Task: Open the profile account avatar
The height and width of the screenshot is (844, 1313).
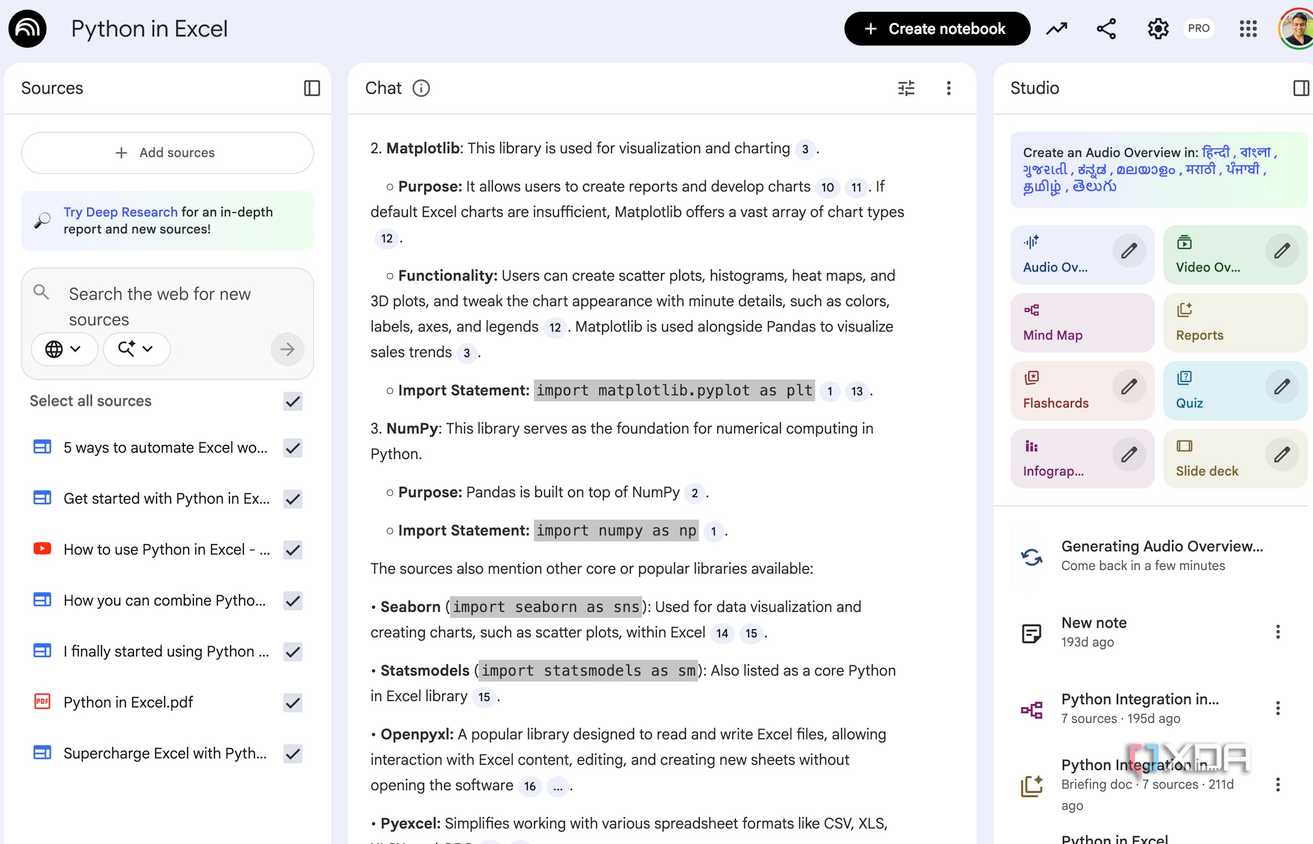Action: (x=1296, y=29)
